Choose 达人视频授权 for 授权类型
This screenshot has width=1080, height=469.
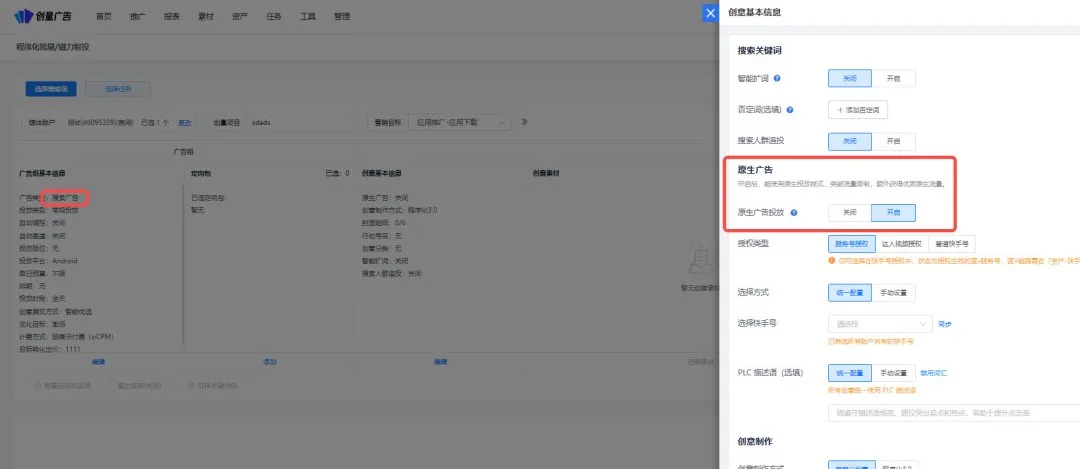click(902, 244)
